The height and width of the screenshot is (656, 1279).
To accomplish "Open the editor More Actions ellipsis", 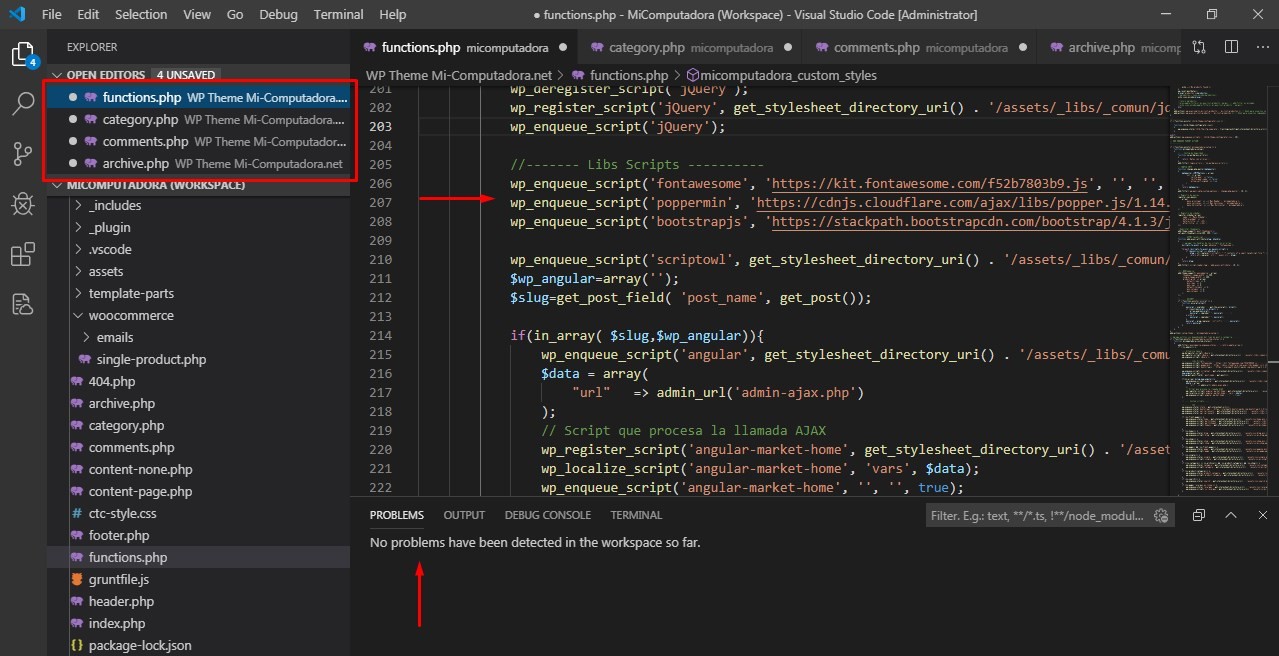I will pos(1262,47).
